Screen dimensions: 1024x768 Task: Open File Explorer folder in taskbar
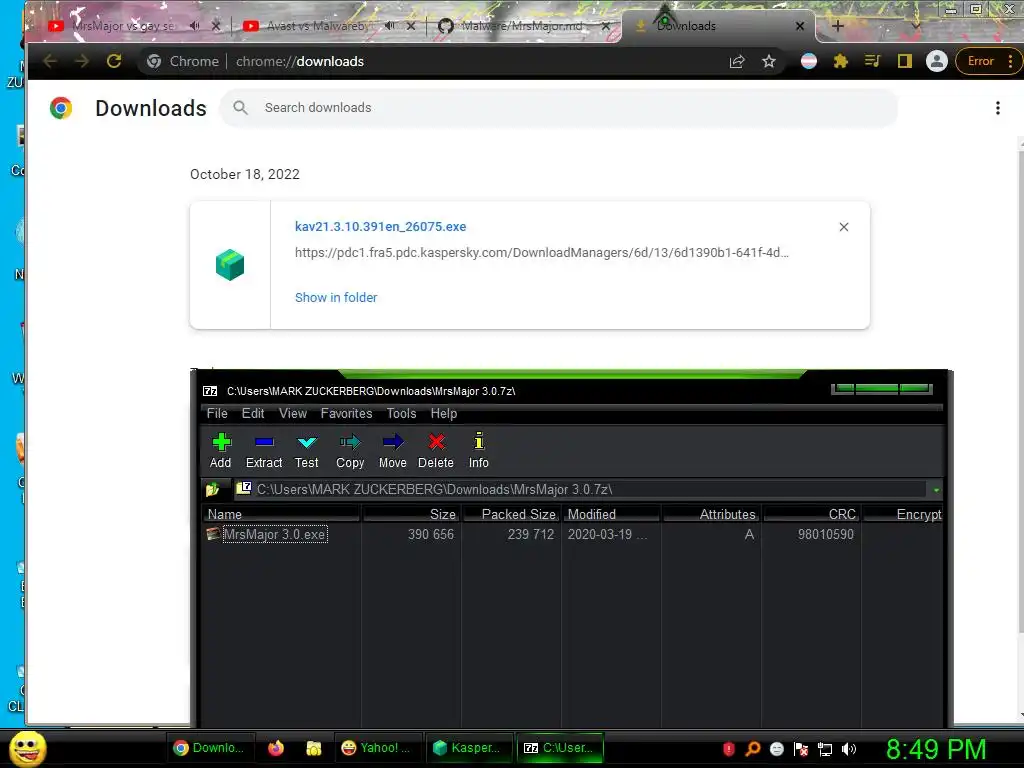[x=313, y=748]
